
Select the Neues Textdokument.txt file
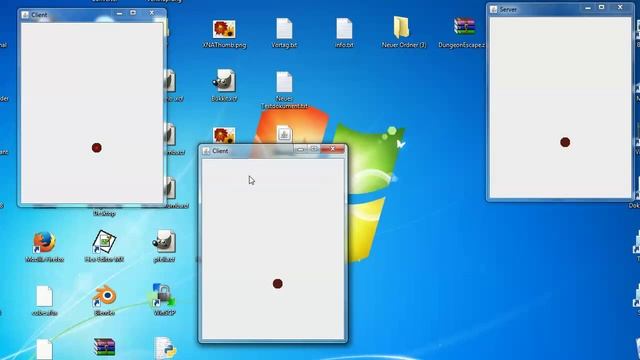click(x=284, y=82)
